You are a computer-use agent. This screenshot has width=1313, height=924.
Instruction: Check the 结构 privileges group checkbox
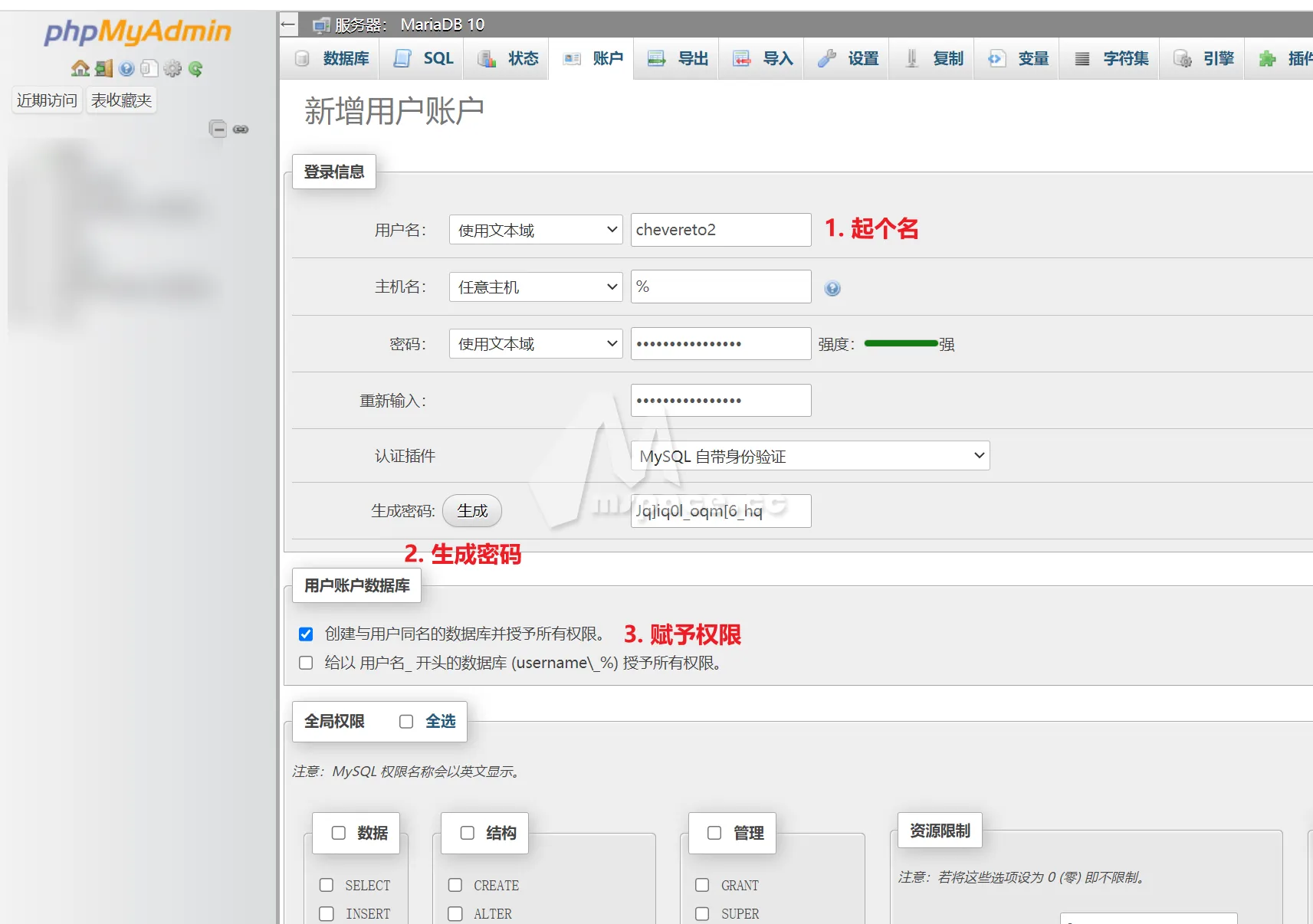click(468, 833)
